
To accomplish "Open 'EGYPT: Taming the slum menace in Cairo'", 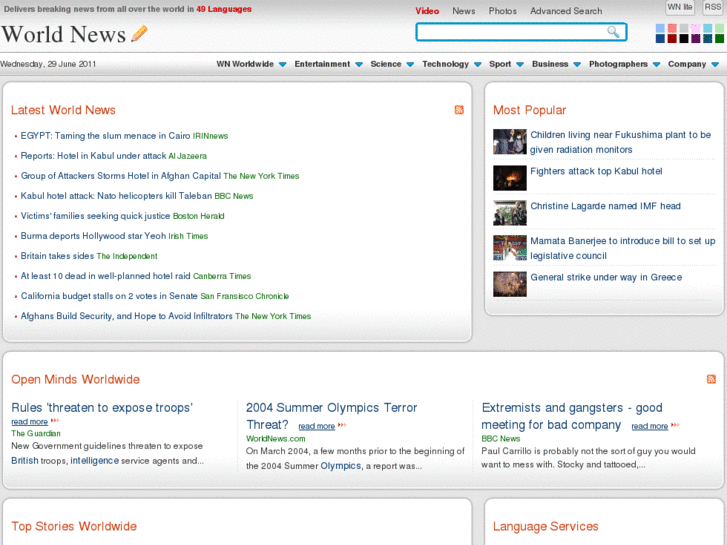I will click(105, 135).
